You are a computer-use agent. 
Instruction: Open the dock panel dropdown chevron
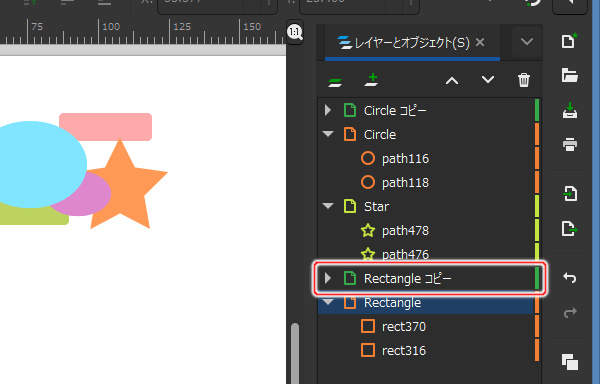click(527, 41)
